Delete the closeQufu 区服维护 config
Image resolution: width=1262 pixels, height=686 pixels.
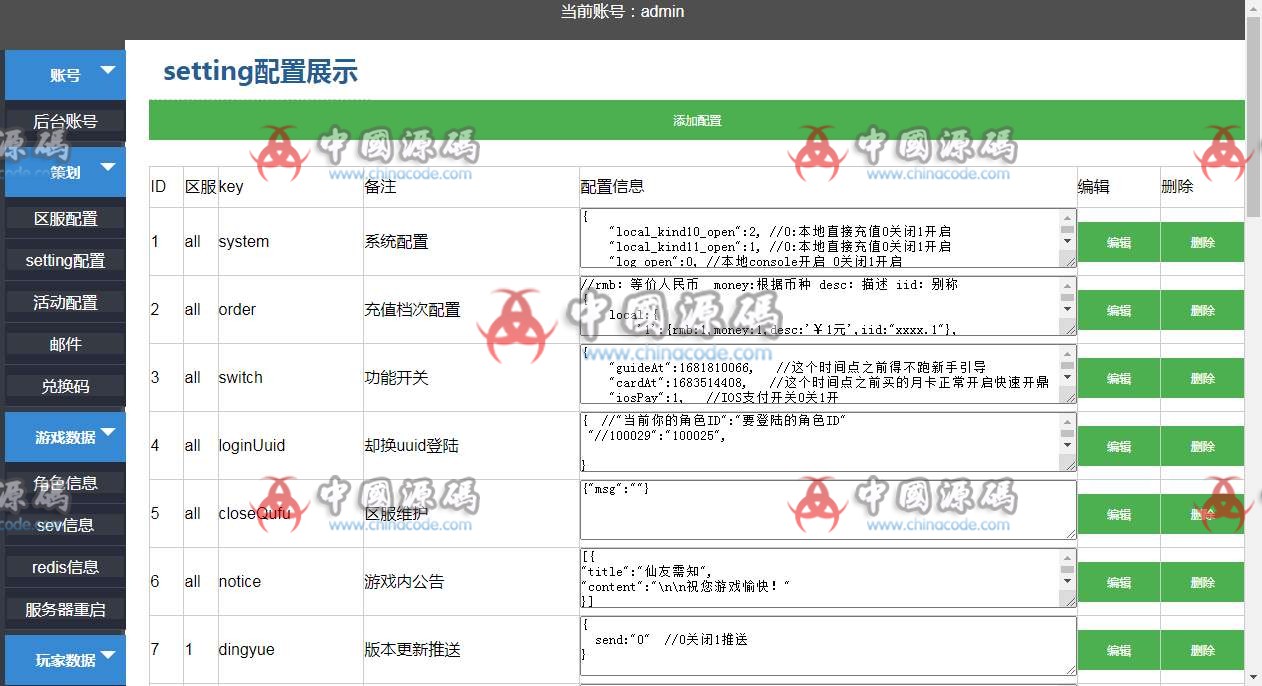point(1202,513)
